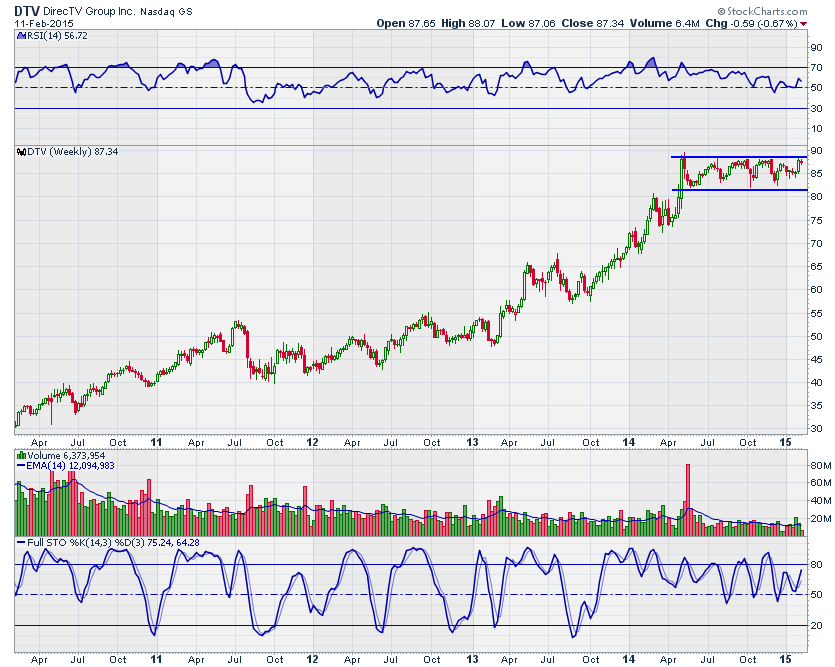The height and width of the screenshot is (667, 835).
Task: Click year 12 label below the stochastic panel
Action: 312,660
